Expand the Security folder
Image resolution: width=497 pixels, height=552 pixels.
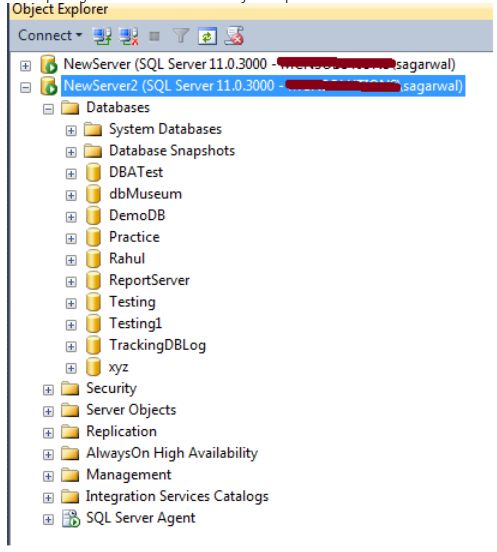point(48,390)
